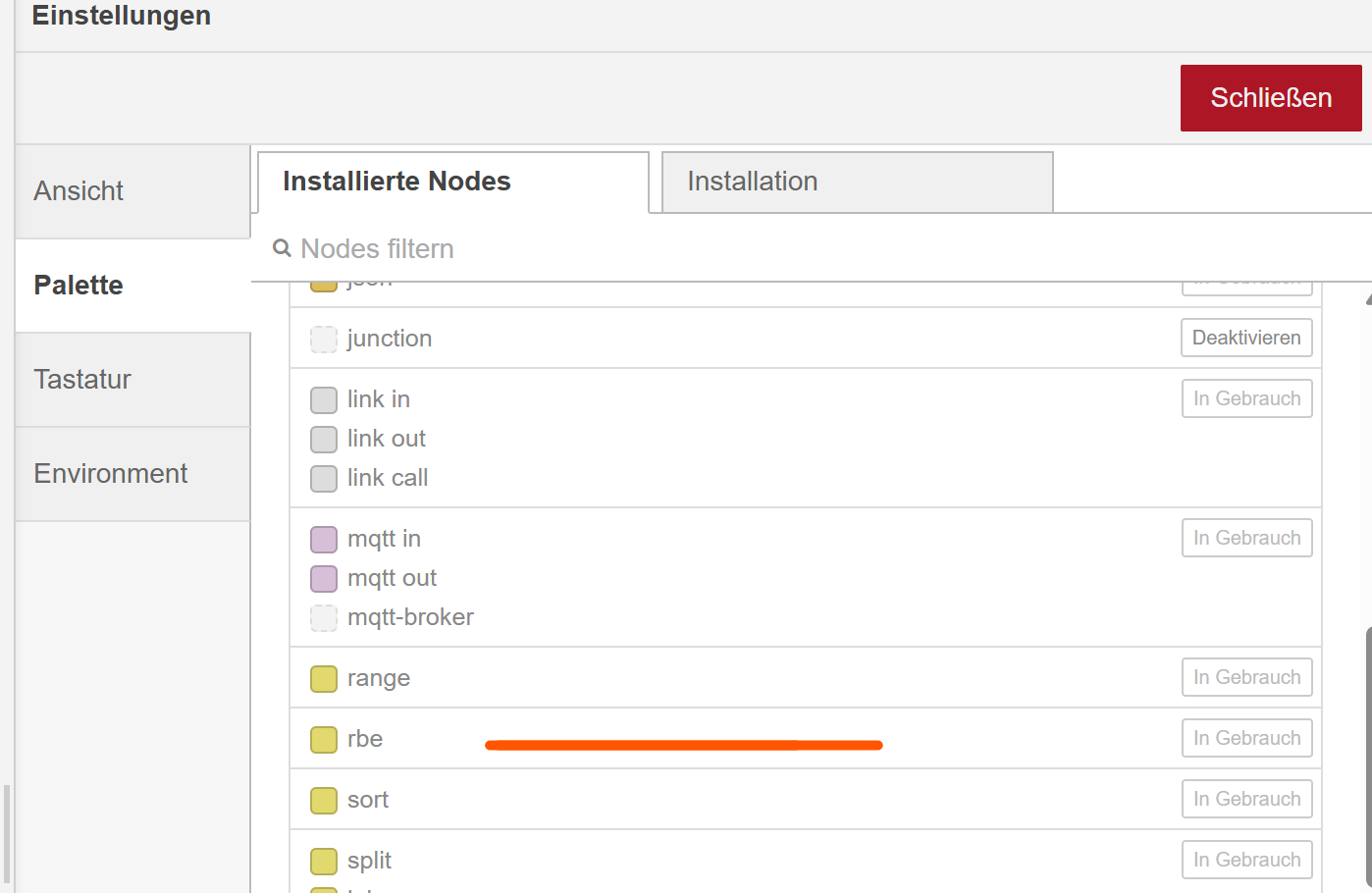Deactivate the junction node module
This screenshot has width=1372, height=893.
coord(1246,338)
